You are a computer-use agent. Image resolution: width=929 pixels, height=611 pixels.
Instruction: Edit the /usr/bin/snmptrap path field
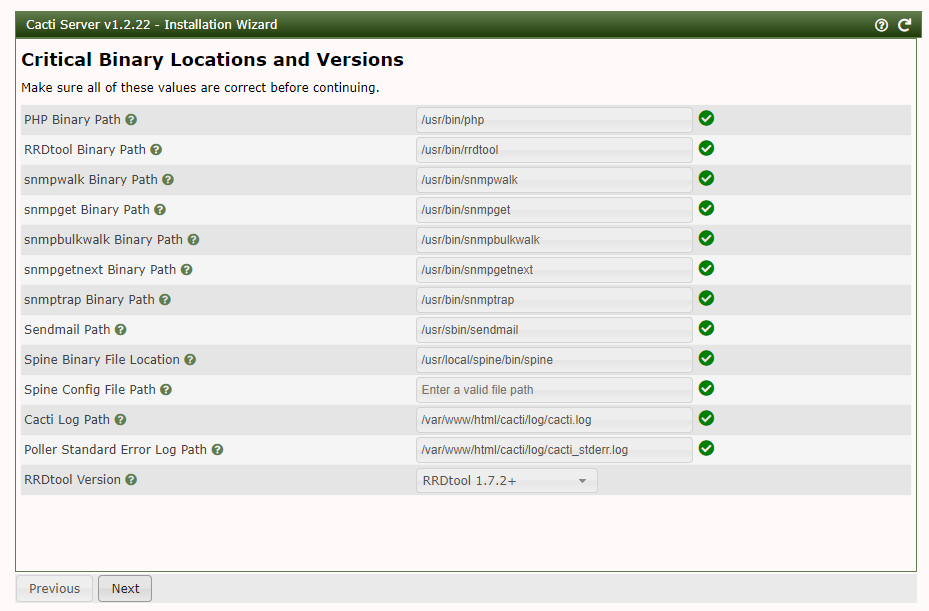554,300
